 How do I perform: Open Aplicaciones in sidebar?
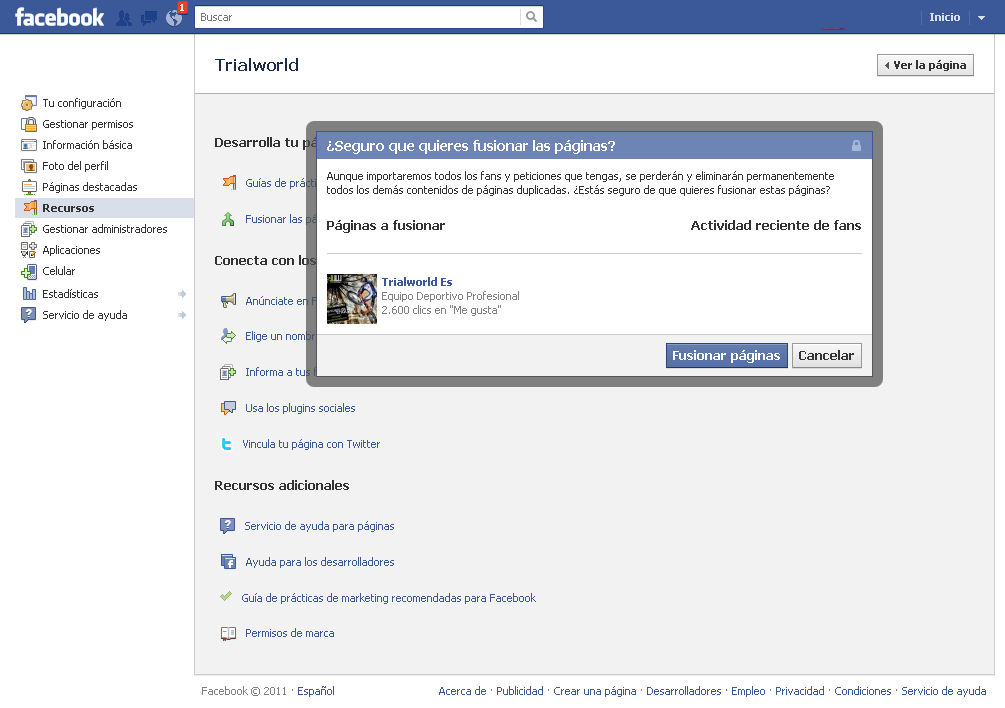click(71, 250)
